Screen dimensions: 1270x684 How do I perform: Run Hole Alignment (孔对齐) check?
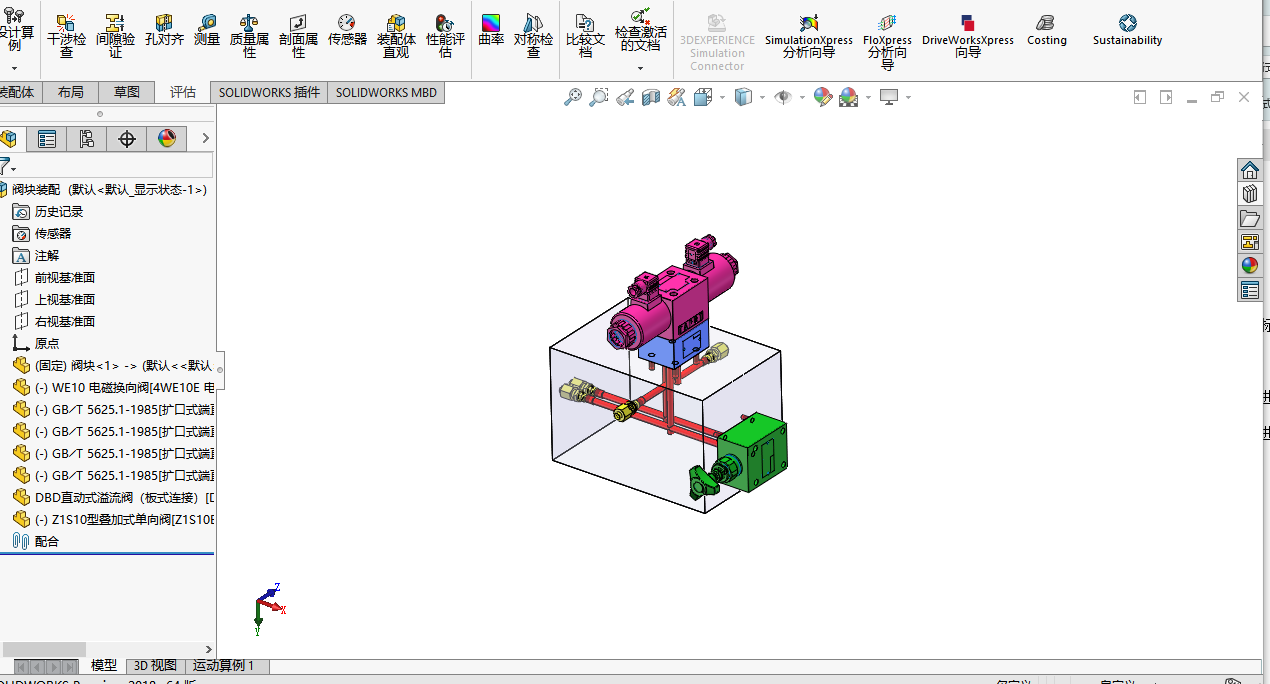[164, 32]
